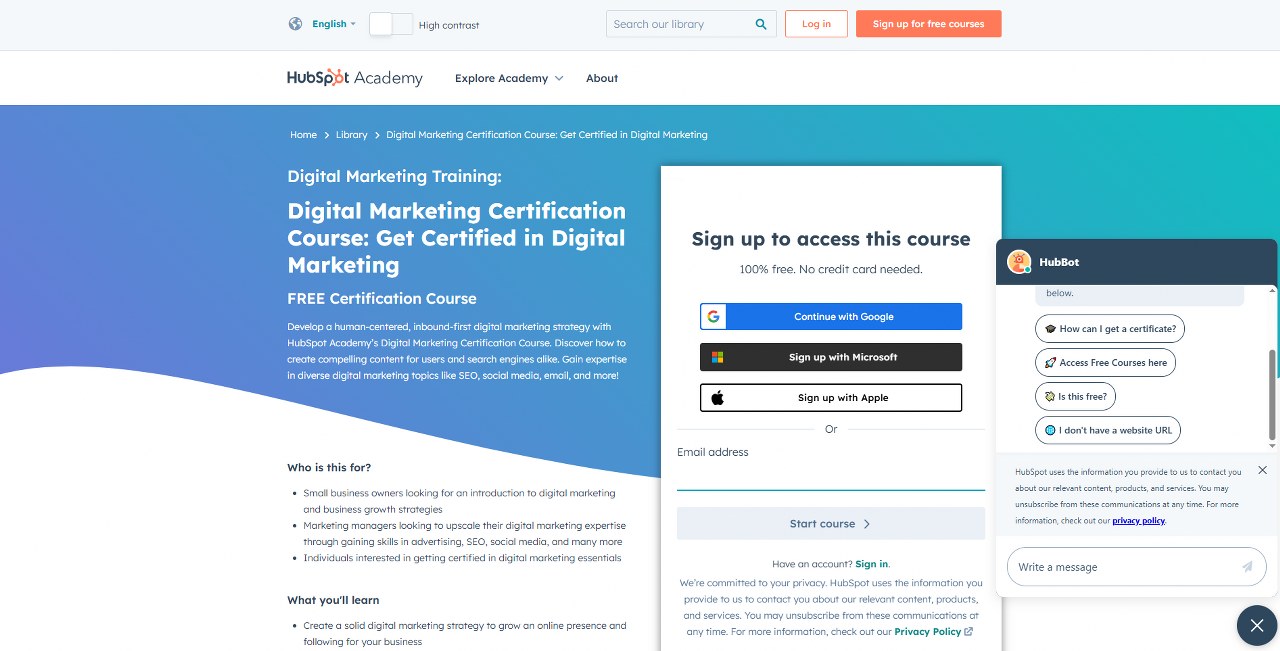Dismiss the chat privacy notice
This screenshot has width=1280, height=651.
coord(1262,470)
